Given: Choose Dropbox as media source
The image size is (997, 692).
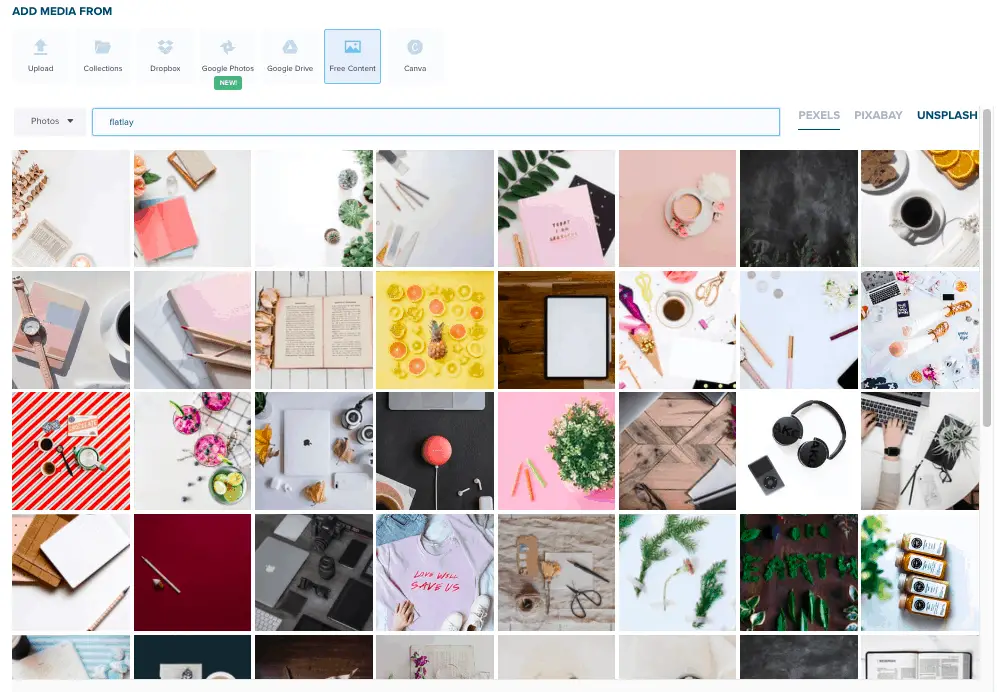Looking at the screenshot, I should 165,56.
